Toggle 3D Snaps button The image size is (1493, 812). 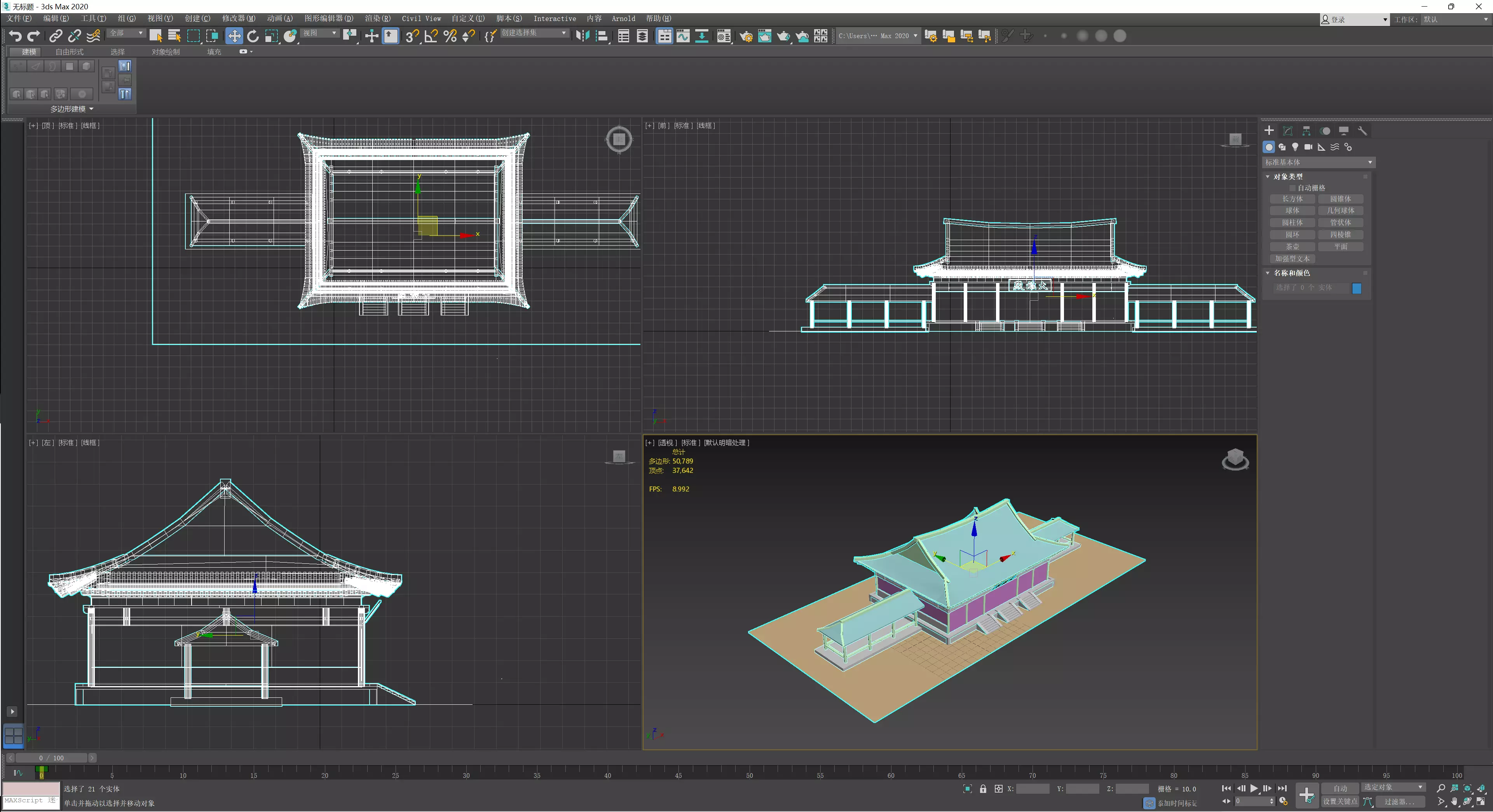[x=412, y=36]
